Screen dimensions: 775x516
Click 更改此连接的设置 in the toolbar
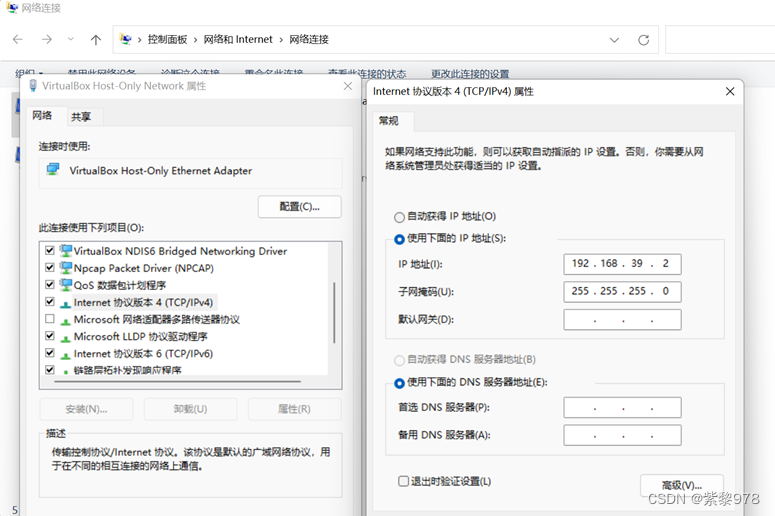pyautogui.click(x=470, y=74)
